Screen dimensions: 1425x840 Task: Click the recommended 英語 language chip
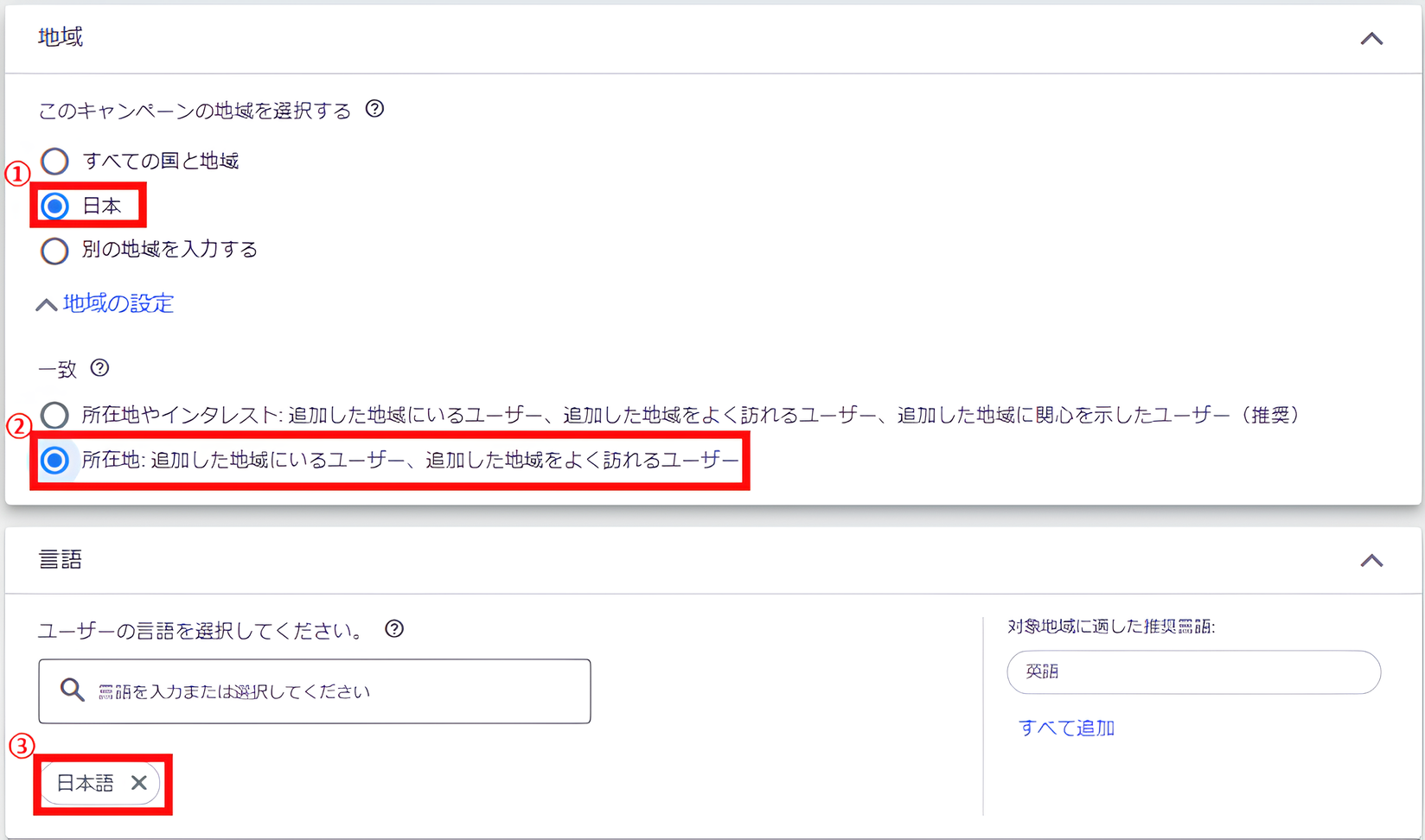click(1193, 672)
